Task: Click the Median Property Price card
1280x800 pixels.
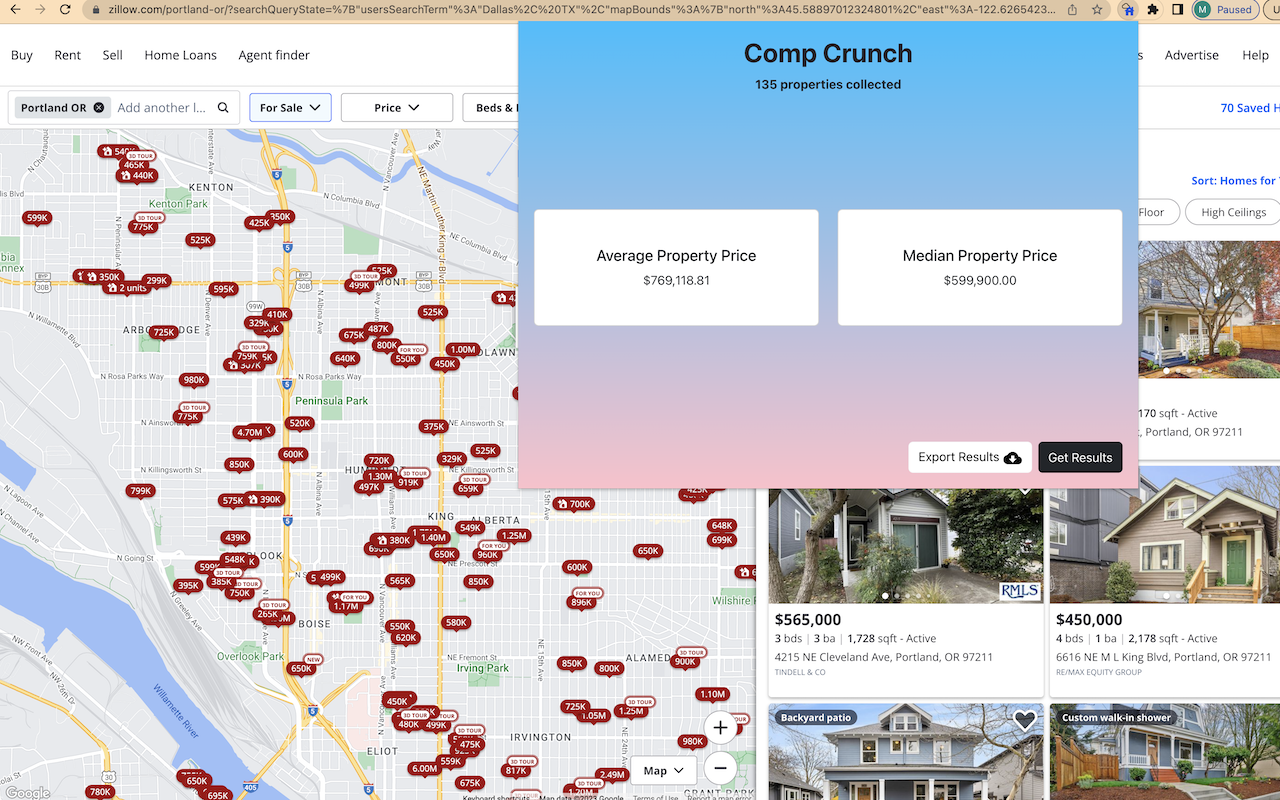Action: pyautogui.click(x=980, y=267)
